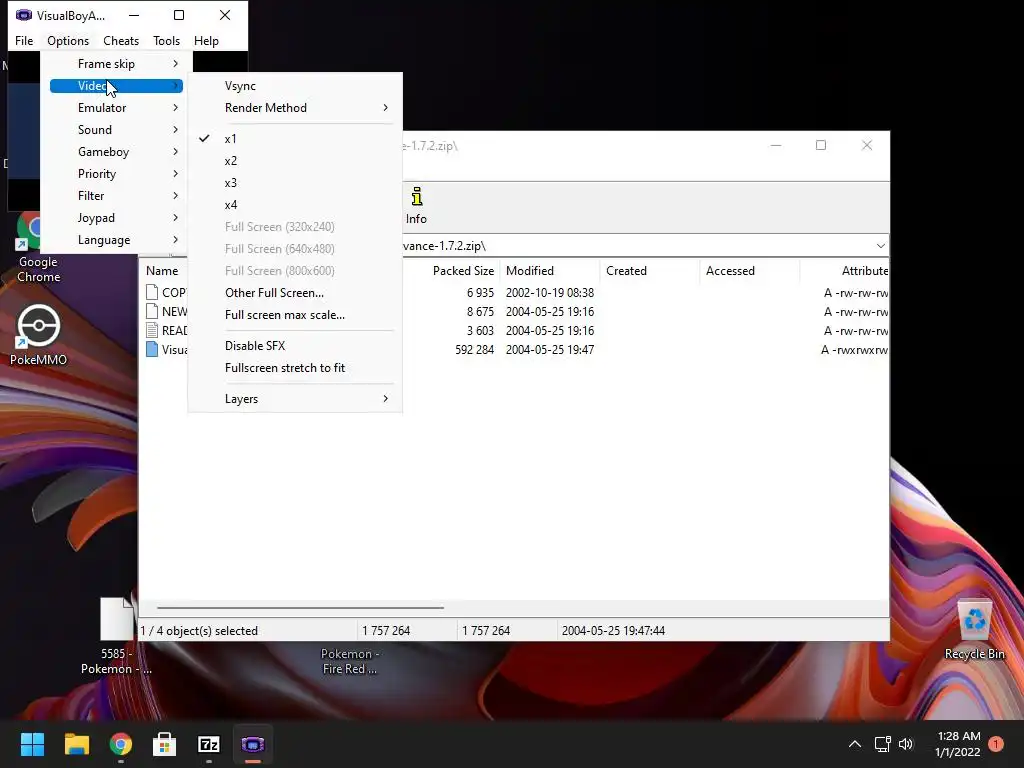The height and width of the screenshot is (768, 1024).
Task: Sort by the Accessed column
Action: (x=730, y=270)
